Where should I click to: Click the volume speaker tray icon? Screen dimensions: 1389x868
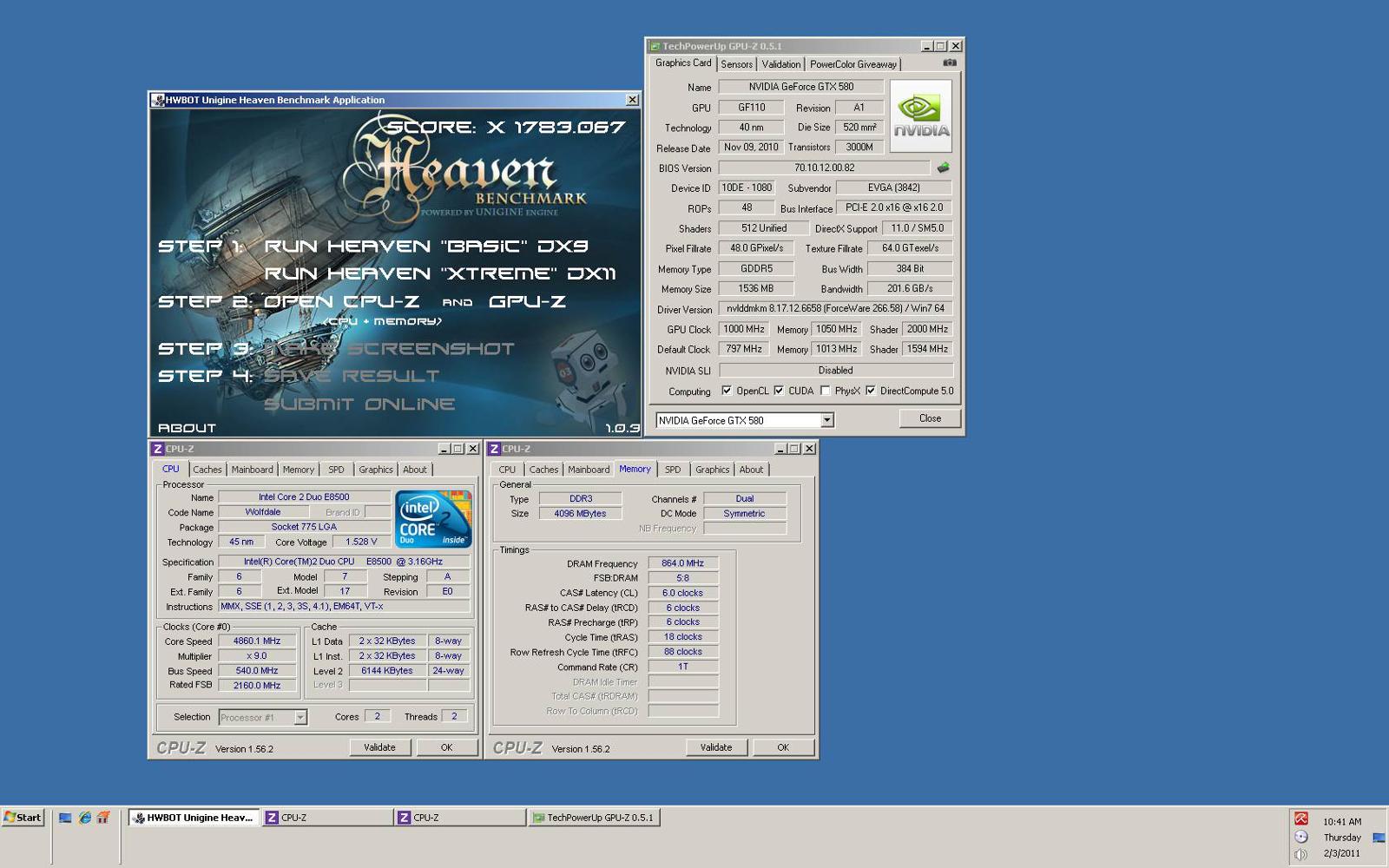coord(1300,854)
